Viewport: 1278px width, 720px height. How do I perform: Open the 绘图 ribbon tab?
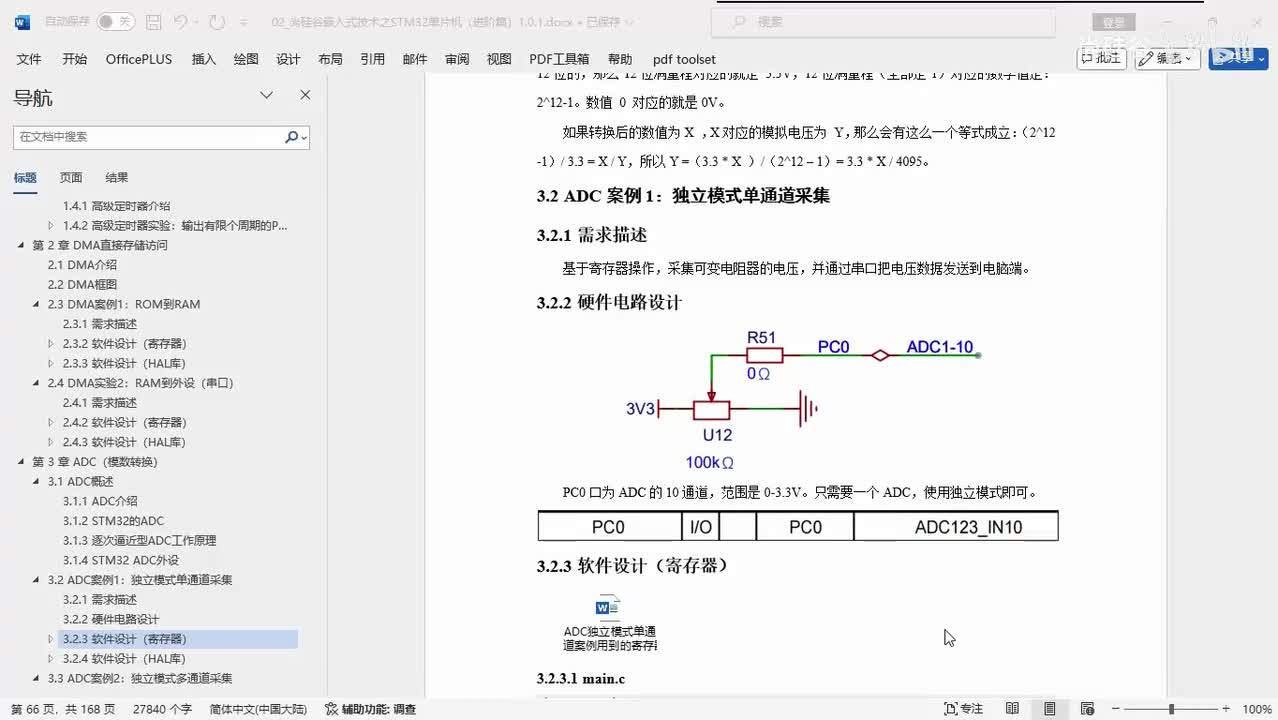[246, 59]
